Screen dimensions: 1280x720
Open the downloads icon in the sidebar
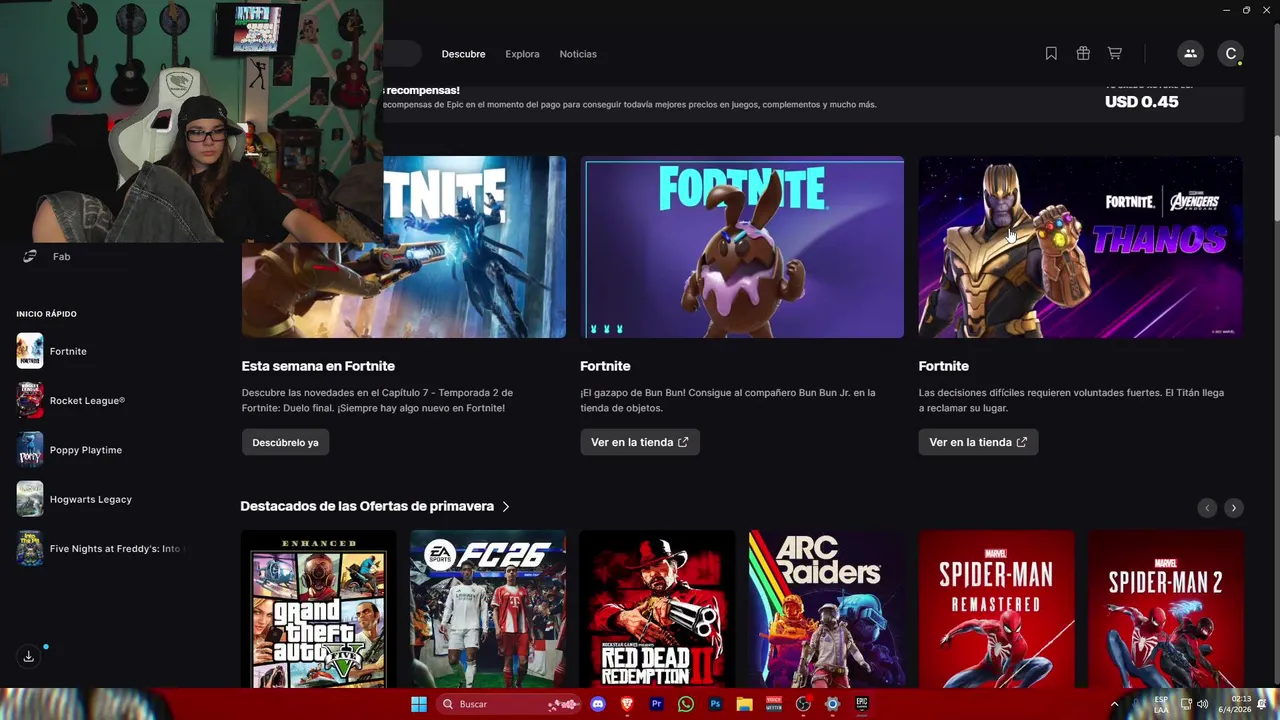click(28, 657)
